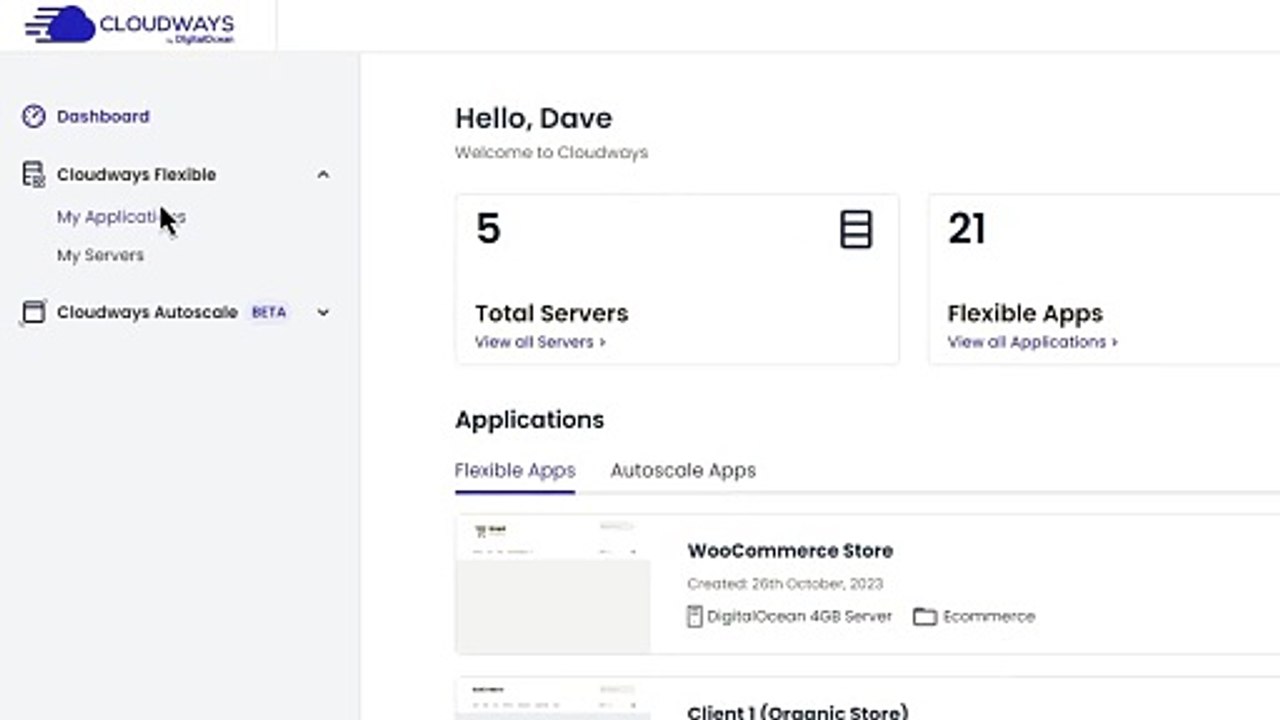Image resolution: width=1280 pixels, height=720 pixels.
Task: Click the Hello, Dave heading
Action: pyautogui.click(x=533, y=118)
